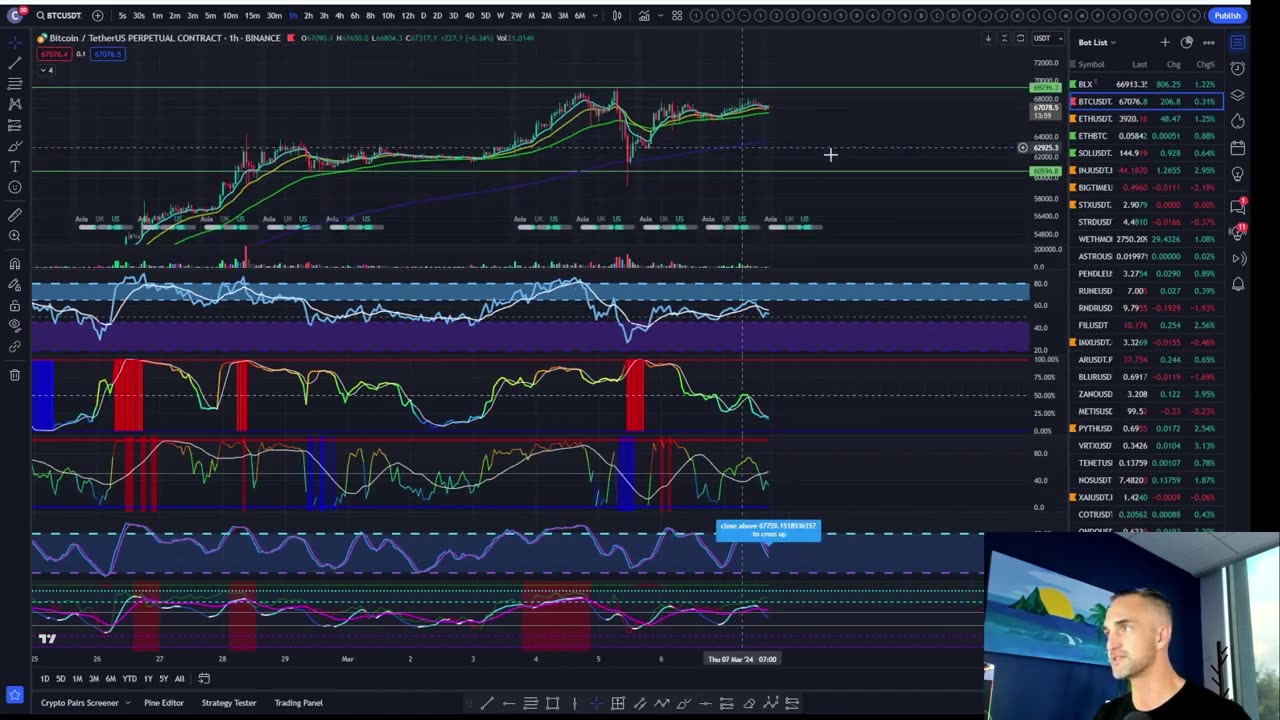
Task: Sort watchlist by Chg% column header
Action: [1205, 64]
